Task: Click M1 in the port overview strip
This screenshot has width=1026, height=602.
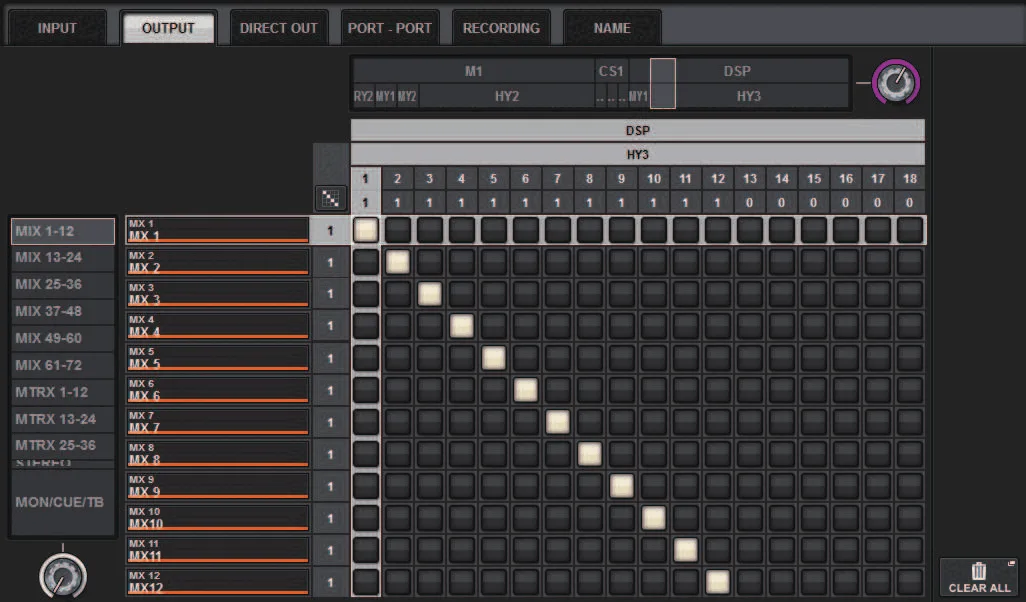Action: point(474,71)
